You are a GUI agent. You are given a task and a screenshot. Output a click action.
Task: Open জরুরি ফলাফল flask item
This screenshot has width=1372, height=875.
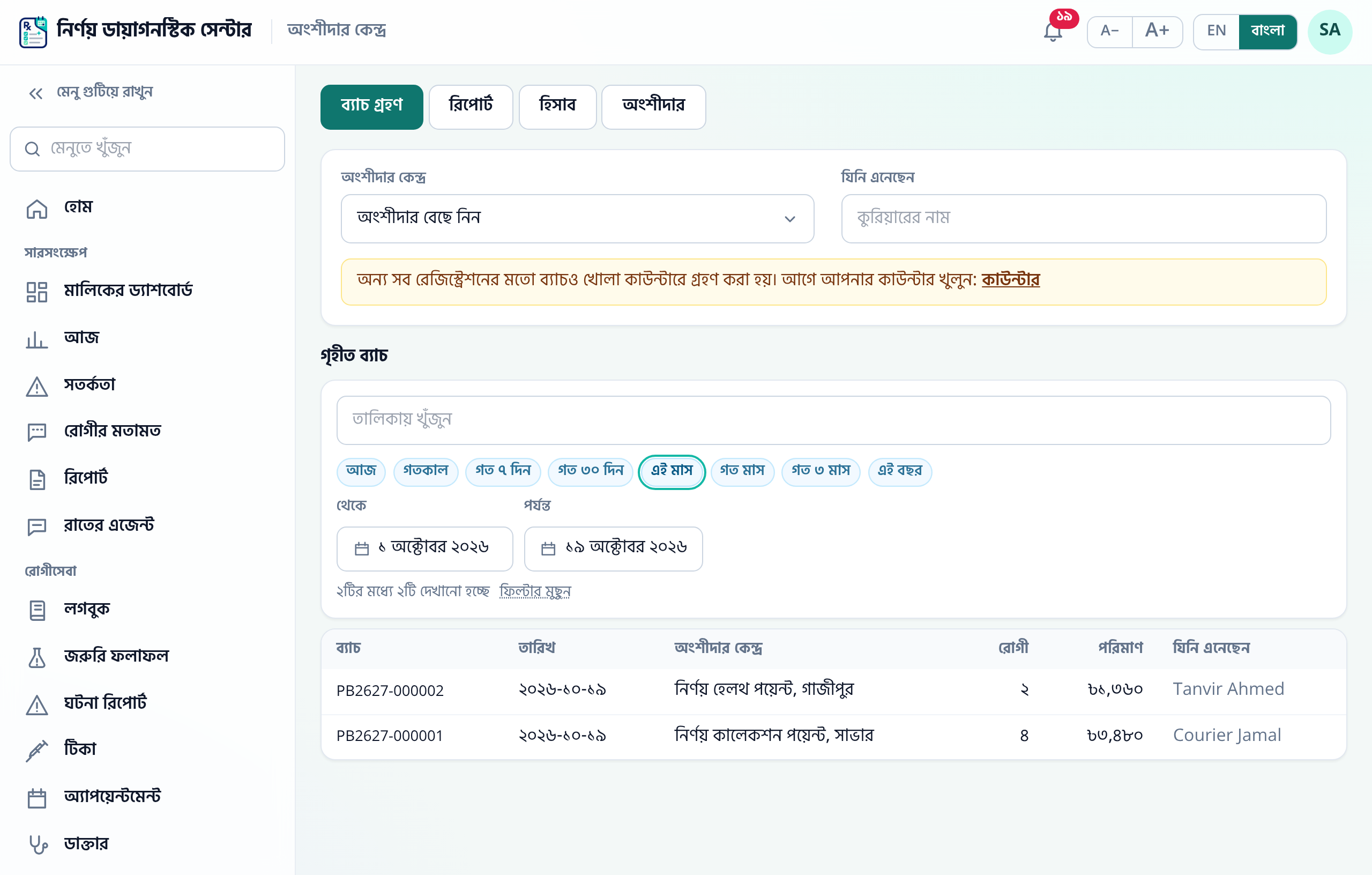(x=147, y=657)
